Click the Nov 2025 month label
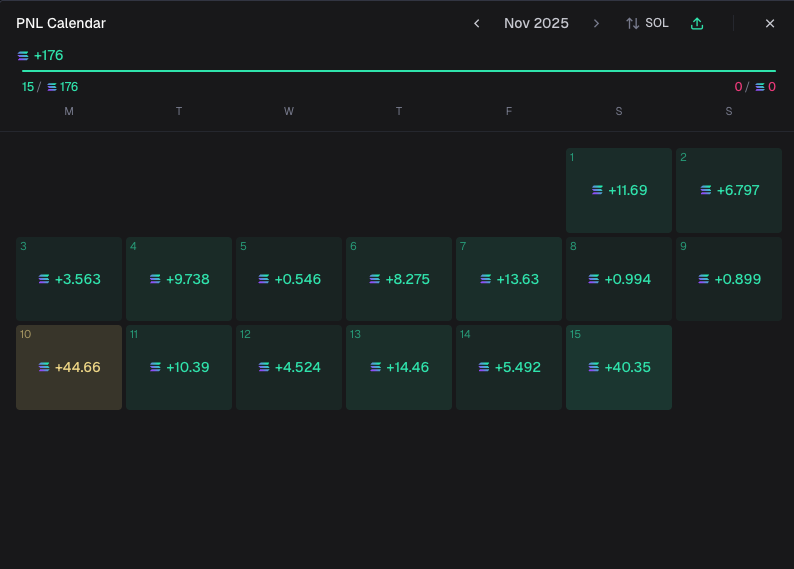 [536, 23]
